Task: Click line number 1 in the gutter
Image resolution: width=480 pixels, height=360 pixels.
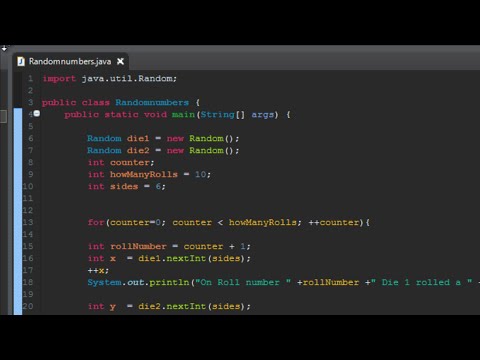Action: 31,79
